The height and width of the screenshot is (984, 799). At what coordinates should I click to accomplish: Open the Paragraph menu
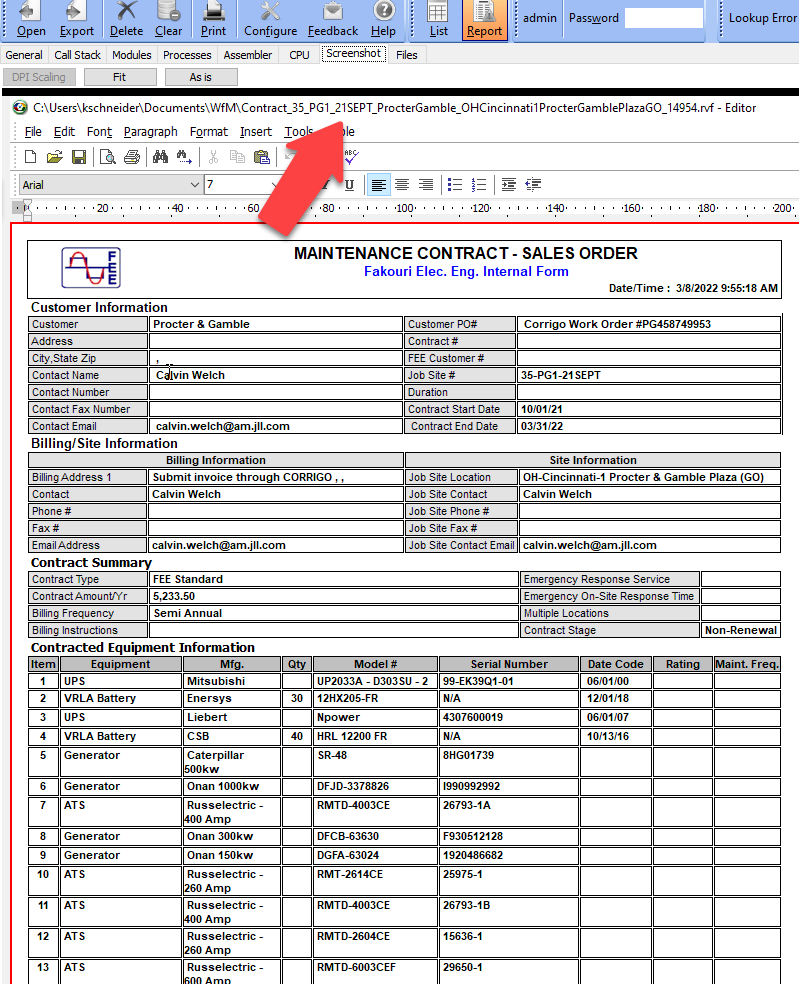pyautogui.click(x=151, y=132)
